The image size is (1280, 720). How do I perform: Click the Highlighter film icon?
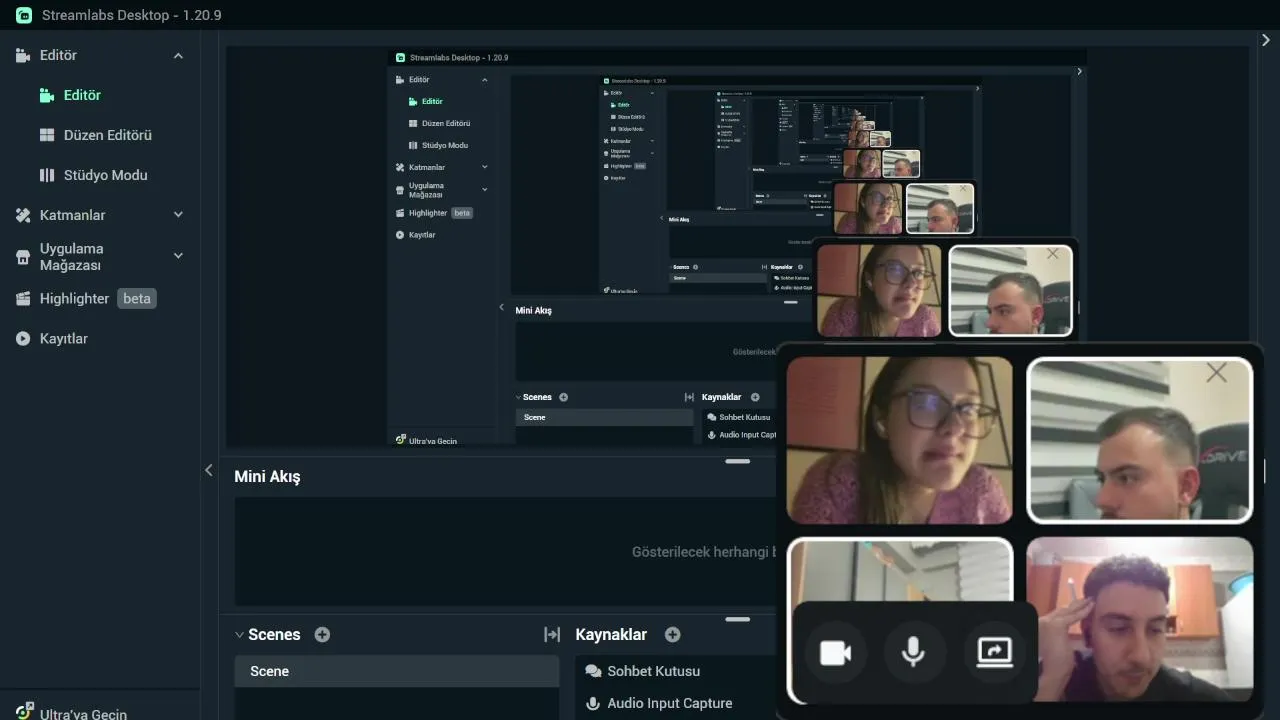(x=23, y=299)
